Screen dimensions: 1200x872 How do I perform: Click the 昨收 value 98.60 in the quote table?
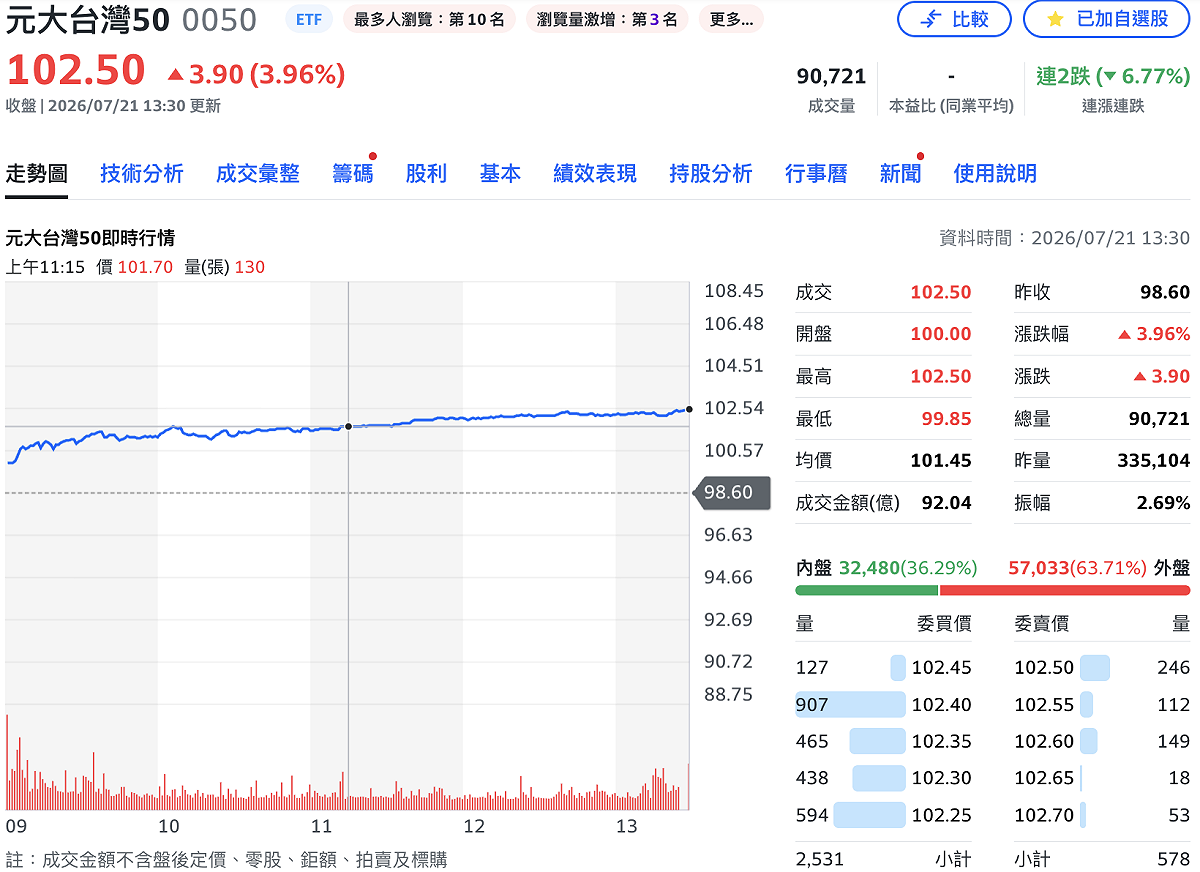click(x=1165, y=292)
